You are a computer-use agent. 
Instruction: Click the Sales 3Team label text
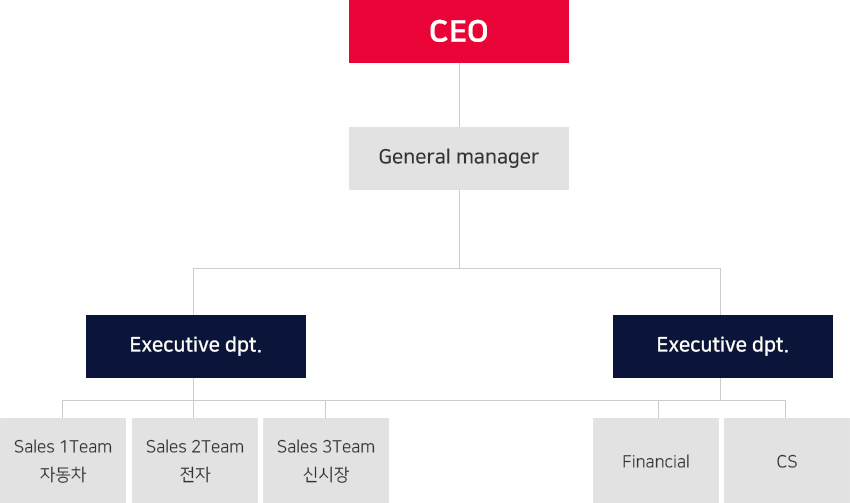(x=326, y=447)
